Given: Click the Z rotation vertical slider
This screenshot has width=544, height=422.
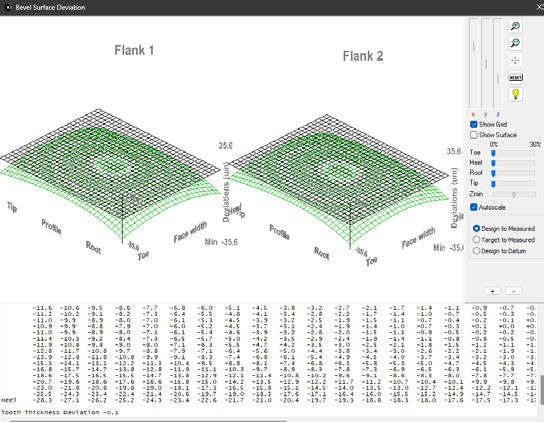Looking at the screenshot, I should [498, 63].
